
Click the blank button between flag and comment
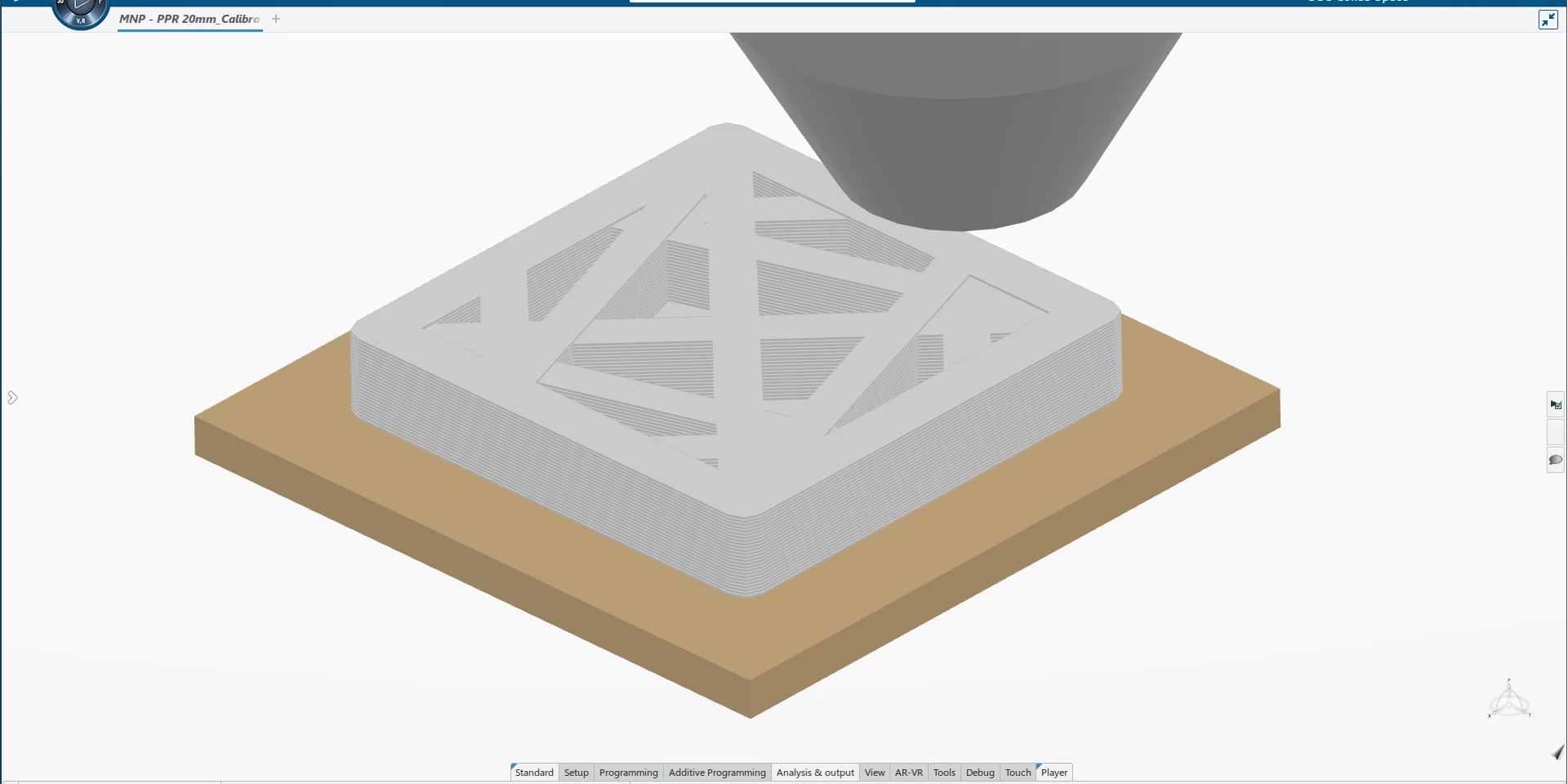(1555, 432)
